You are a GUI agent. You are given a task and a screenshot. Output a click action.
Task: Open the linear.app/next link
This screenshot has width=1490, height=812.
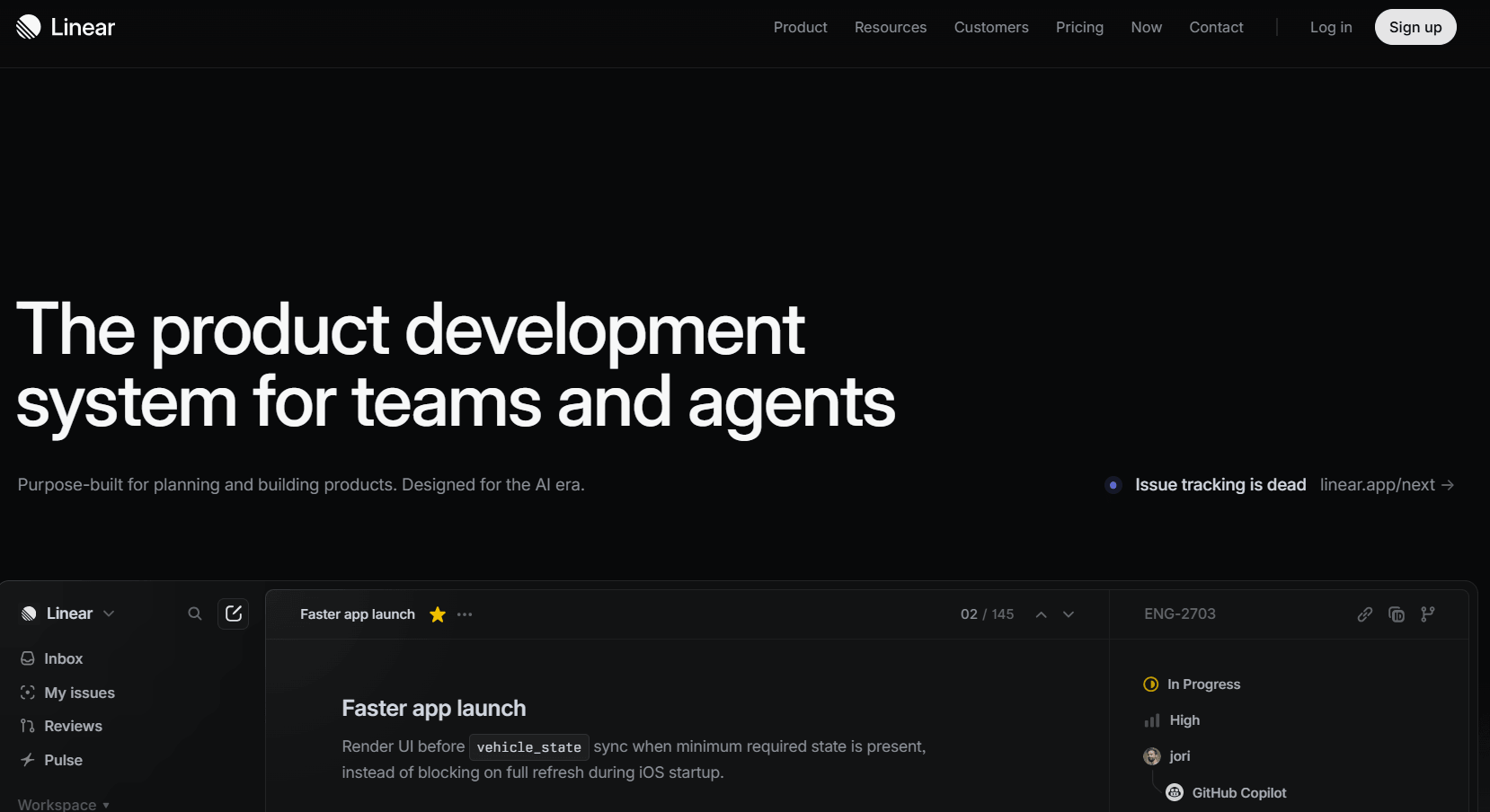pos(1387,485)
